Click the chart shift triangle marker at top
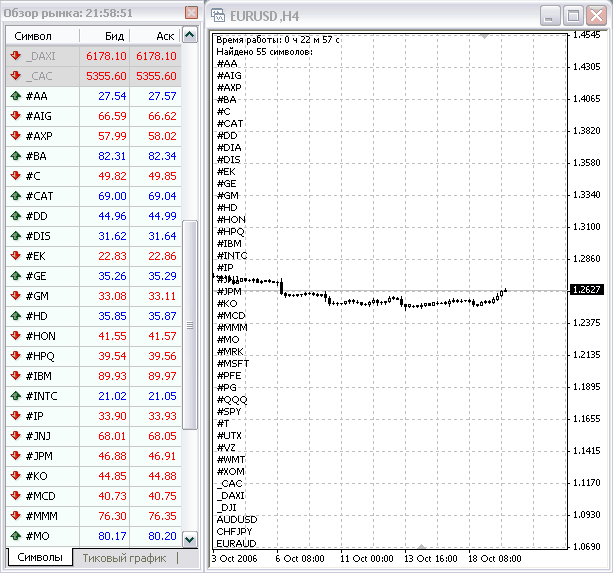 point(484,37)
